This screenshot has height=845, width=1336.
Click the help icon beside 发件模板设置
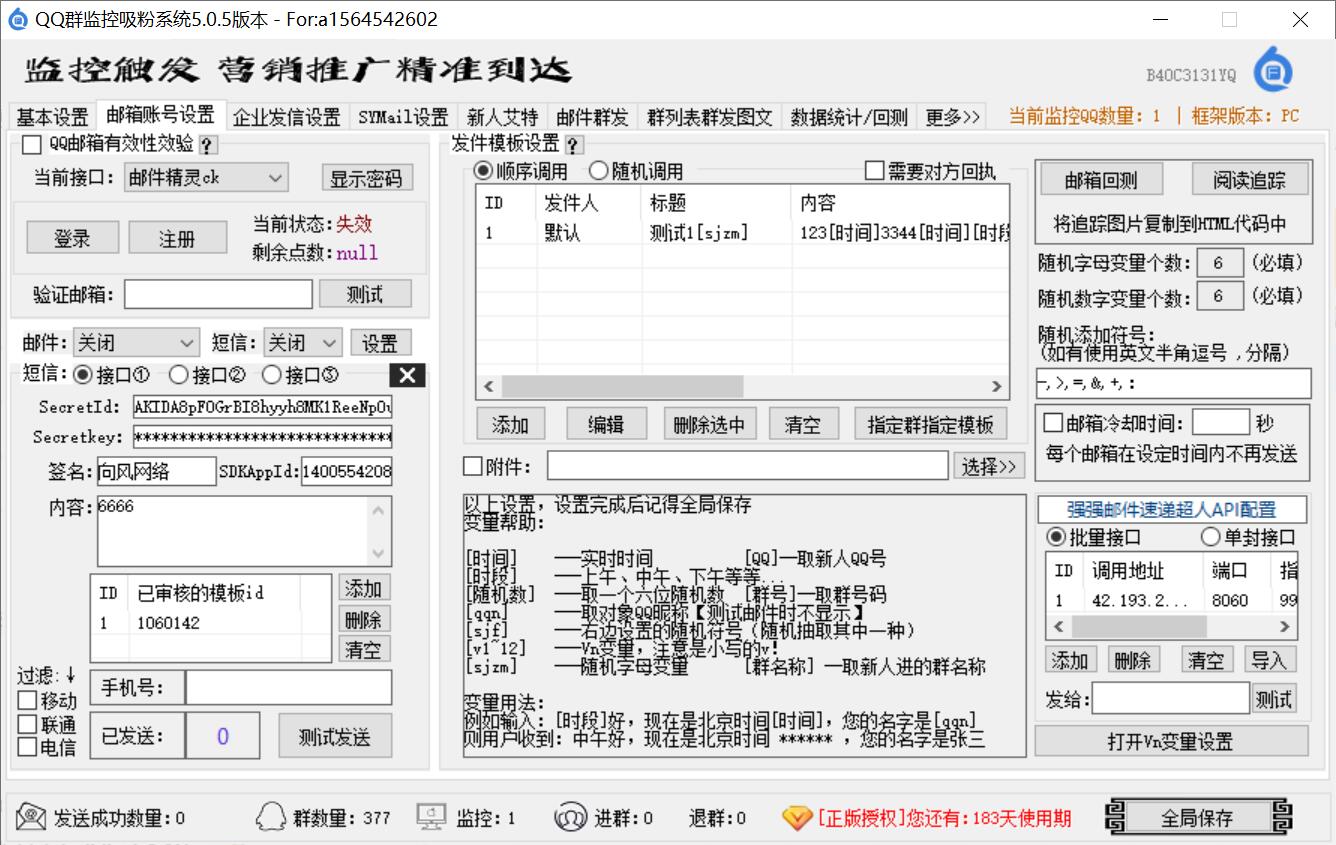coord(573,146)
